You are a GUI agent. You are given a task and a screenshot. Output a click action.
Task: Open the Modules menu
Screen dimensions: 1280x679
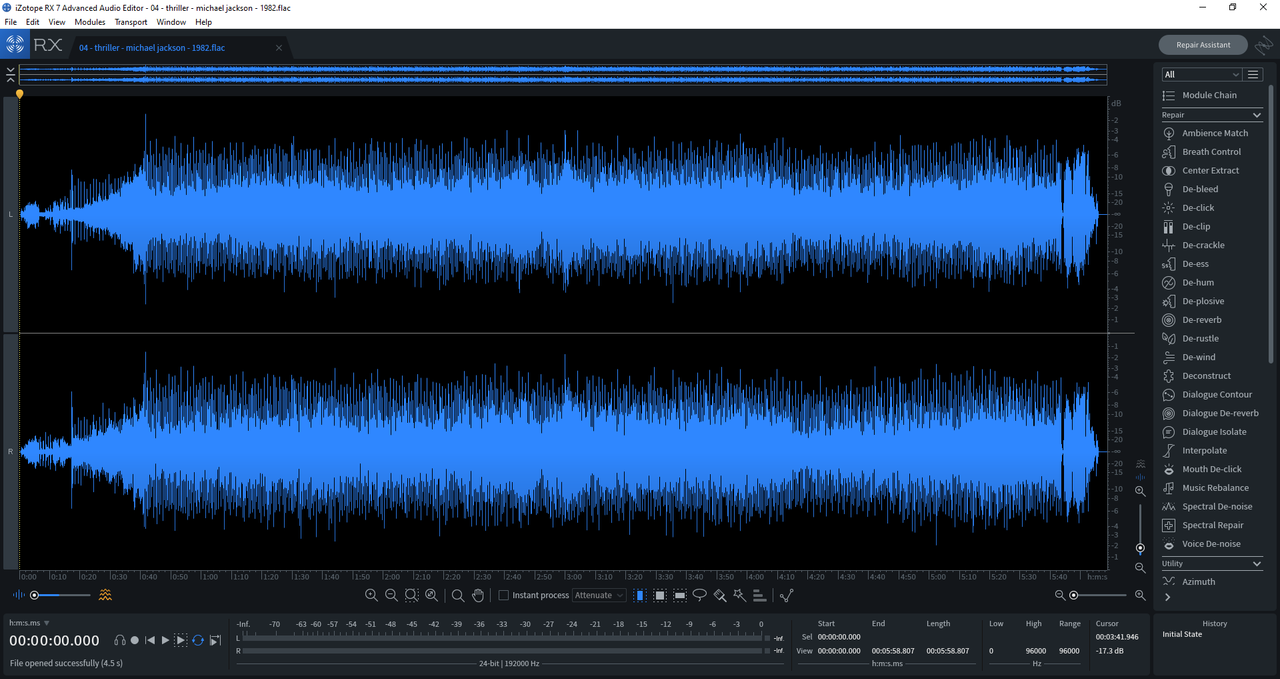tap(90, 22)
